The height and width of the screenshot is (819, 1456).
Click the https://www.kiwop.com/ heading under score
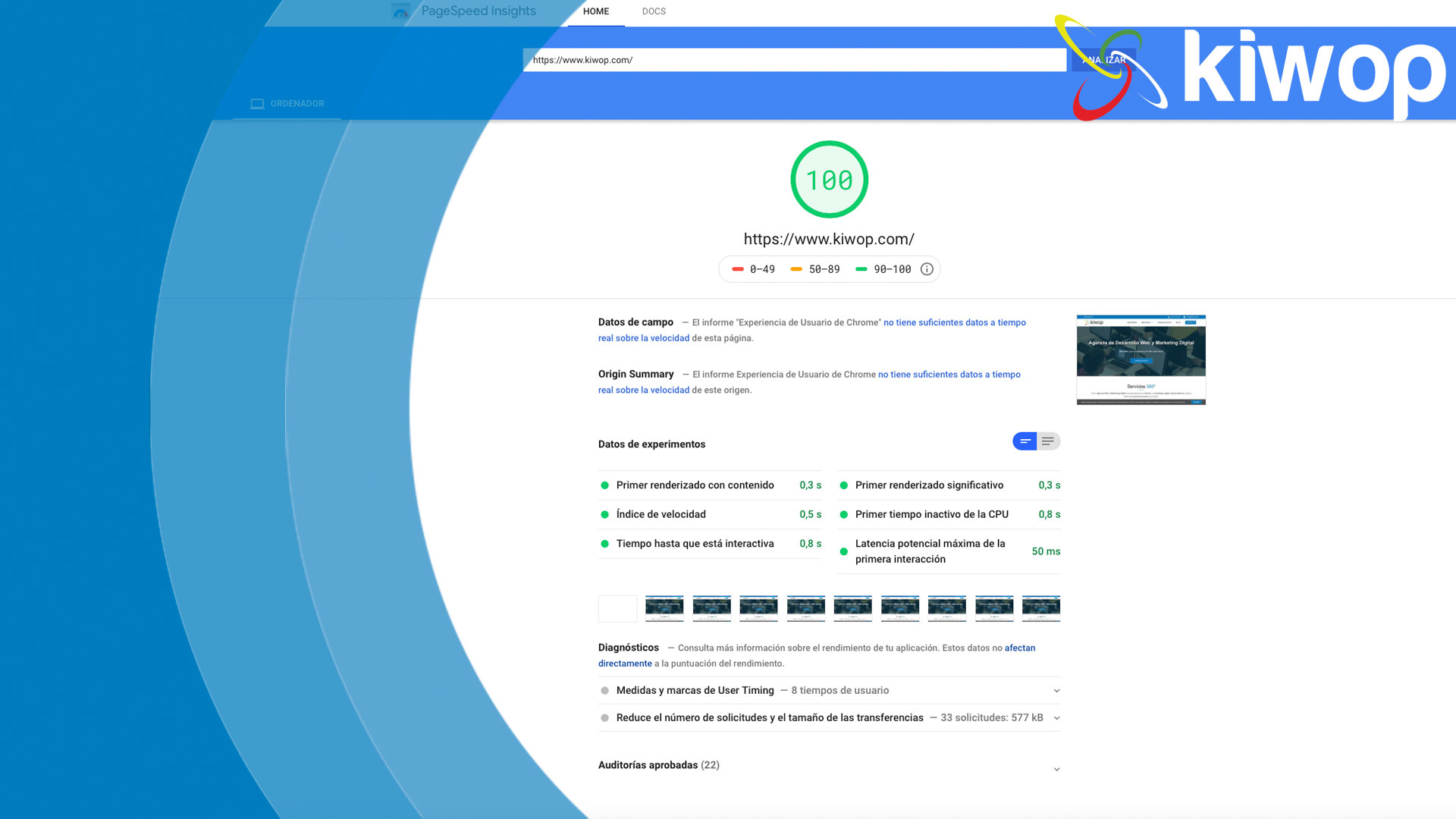coord(829,240)
